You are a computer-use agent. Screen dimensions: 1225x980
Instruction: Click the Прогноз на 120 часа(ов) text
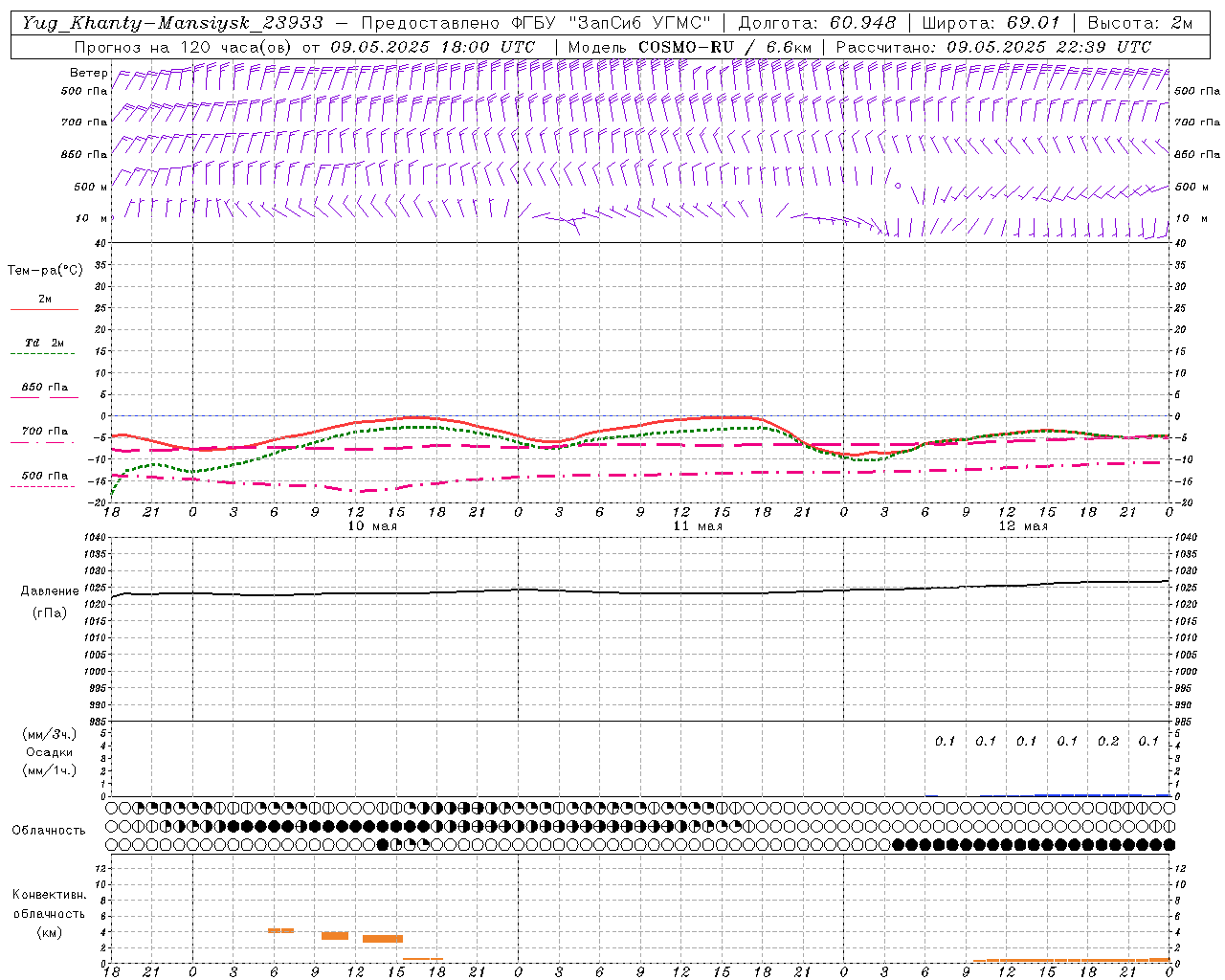tap(185, 47)
